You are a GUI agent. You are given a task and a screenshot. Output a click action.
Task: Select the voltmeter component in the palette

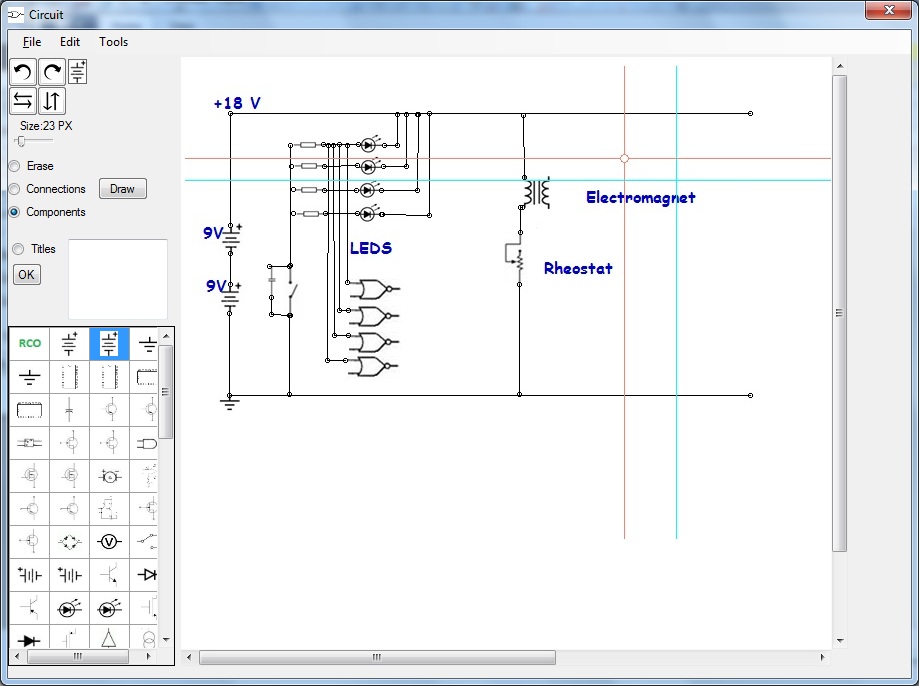[x=109, y=541]
